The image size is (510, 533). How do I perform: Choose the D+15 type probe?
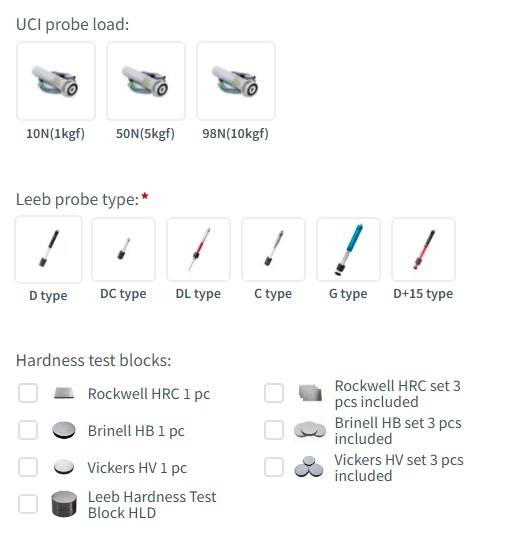pyautogui.click(x=423, y=250)
